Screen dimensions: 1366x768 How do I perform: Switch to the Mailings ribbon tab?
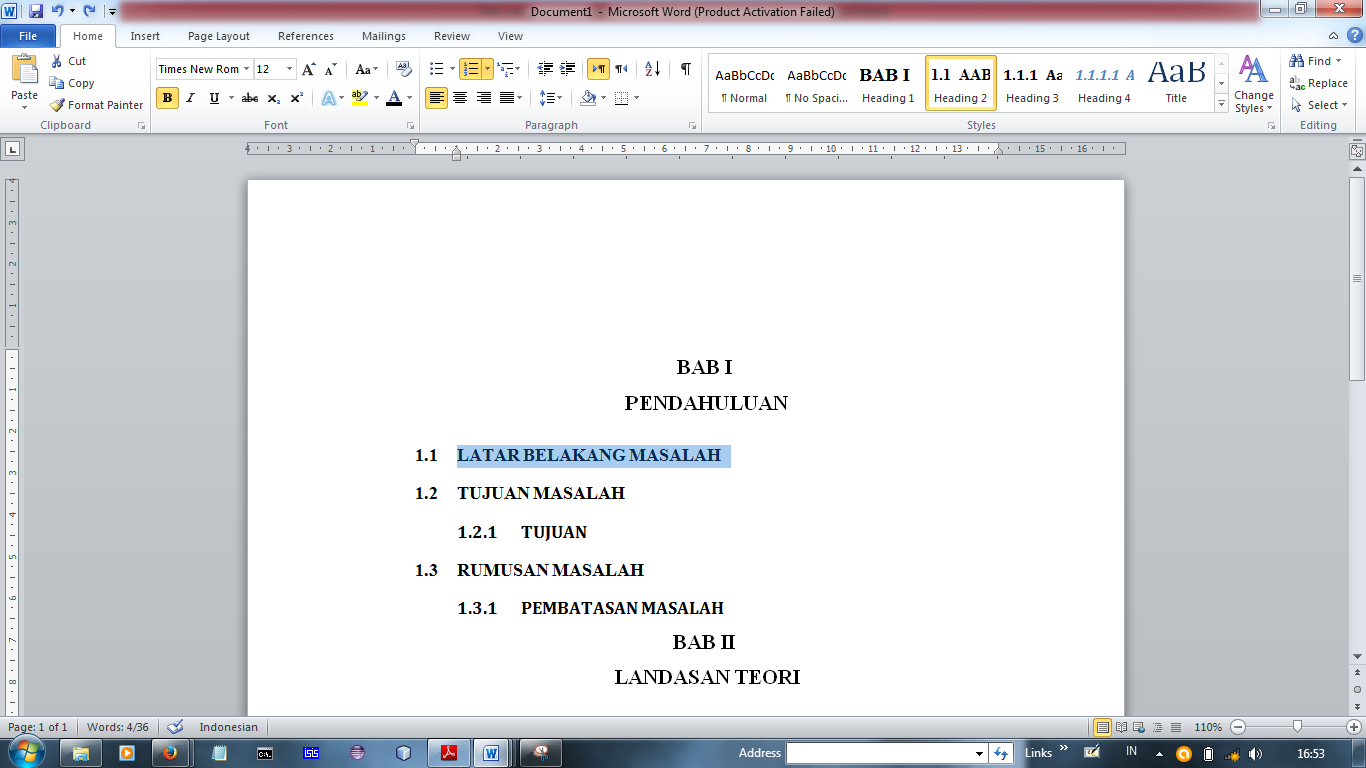(383, 36)
